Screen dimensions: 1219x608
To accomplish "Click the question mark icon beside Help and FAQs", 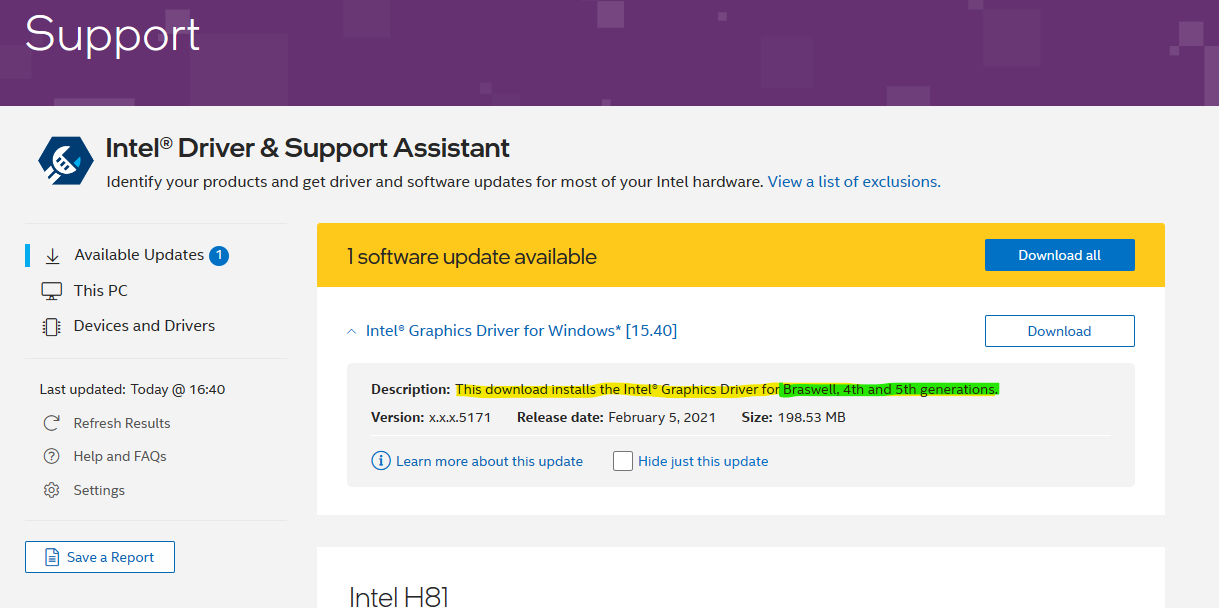I will coord(52,456).
